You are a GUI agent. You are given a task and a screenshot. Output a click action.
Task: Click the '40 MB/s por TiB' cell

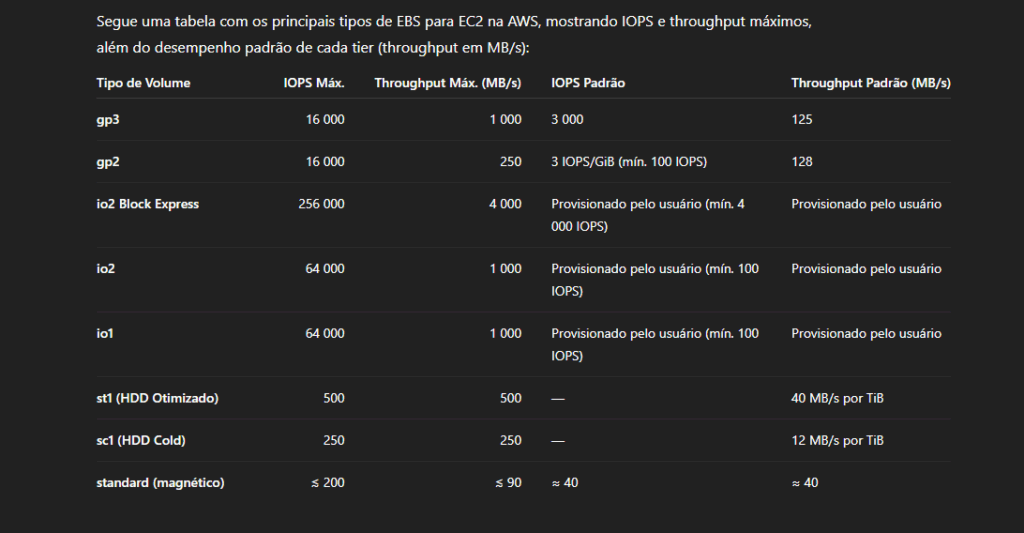coord(837,398)
